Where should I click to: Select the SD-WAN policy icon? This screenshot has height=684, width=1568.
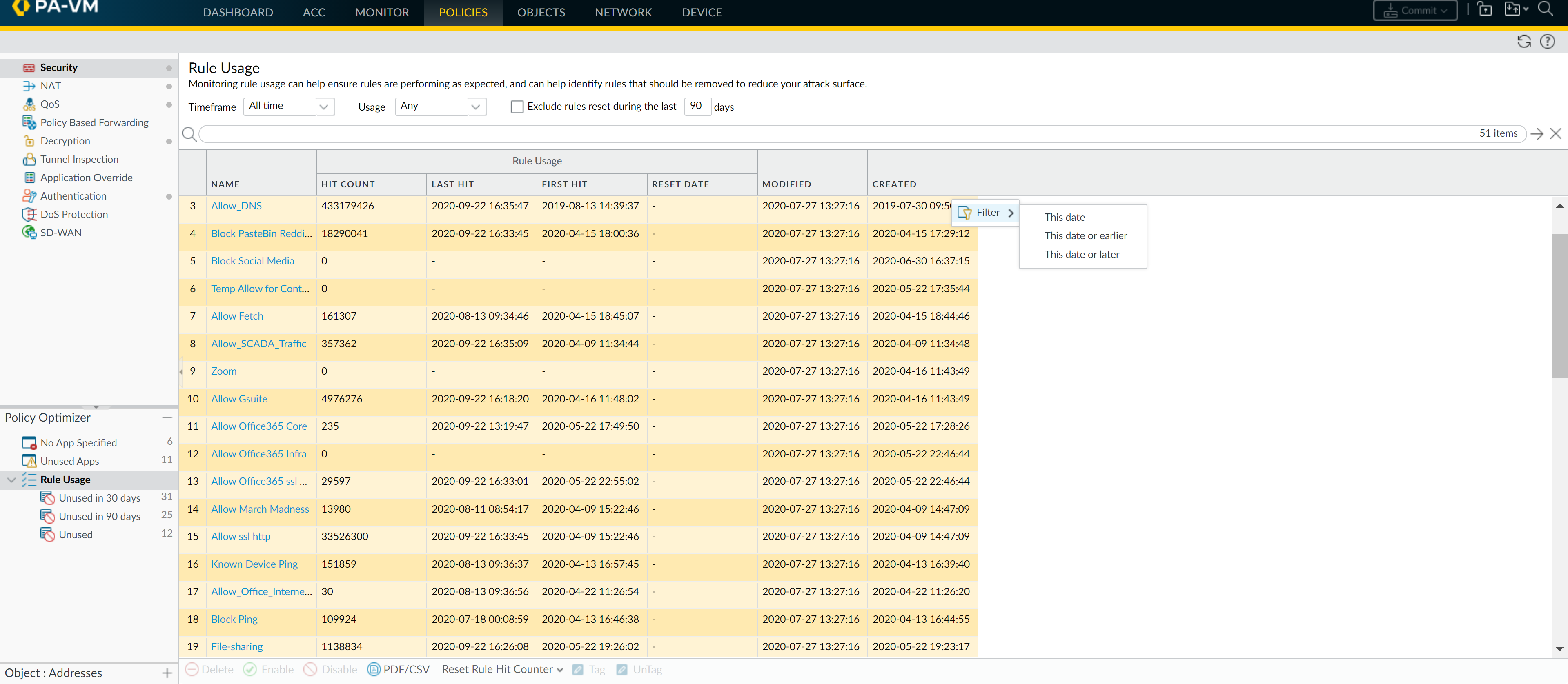pos(29,233)
